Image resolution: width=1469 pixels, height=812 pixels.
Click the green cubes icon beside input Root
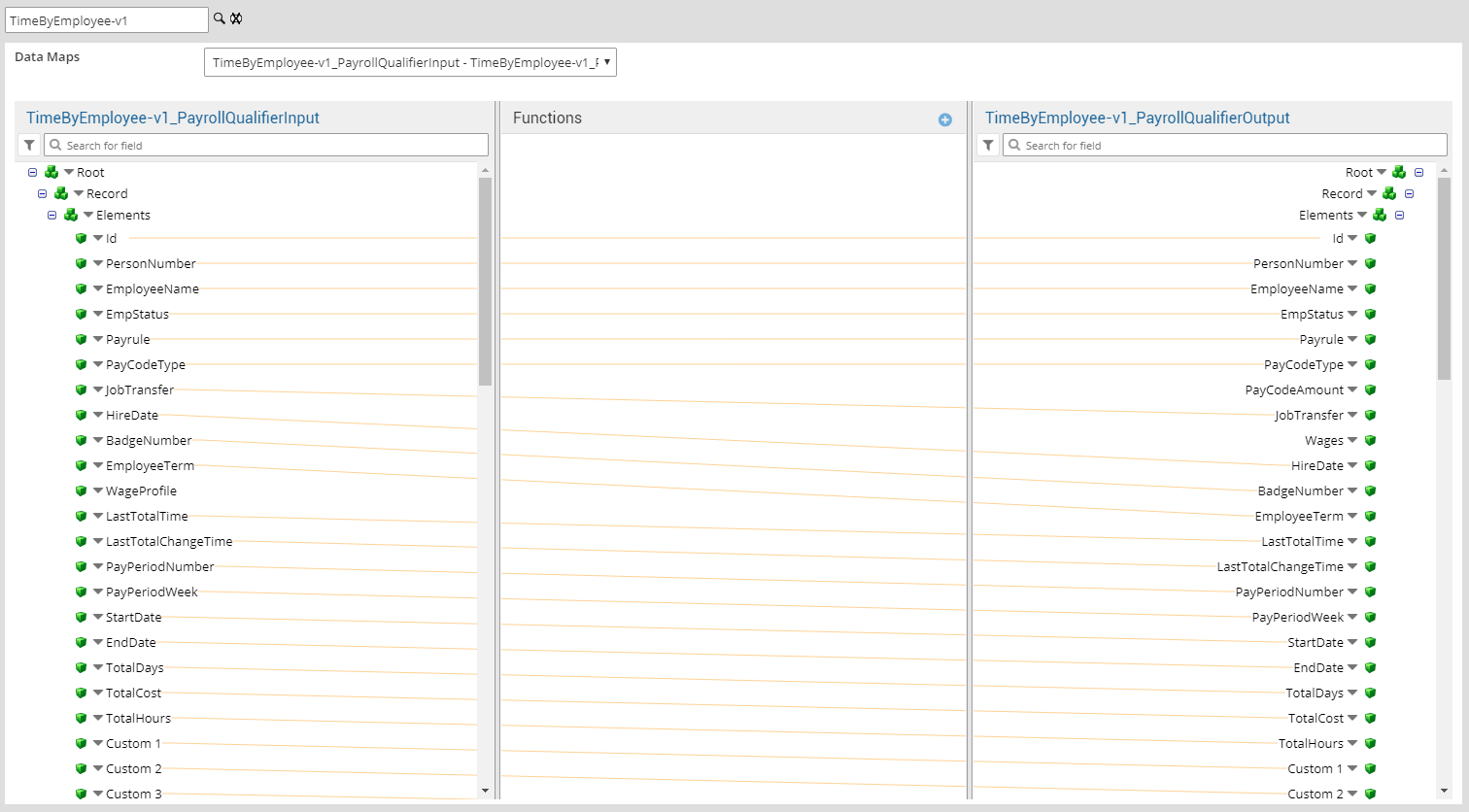(x=51, y=172)
